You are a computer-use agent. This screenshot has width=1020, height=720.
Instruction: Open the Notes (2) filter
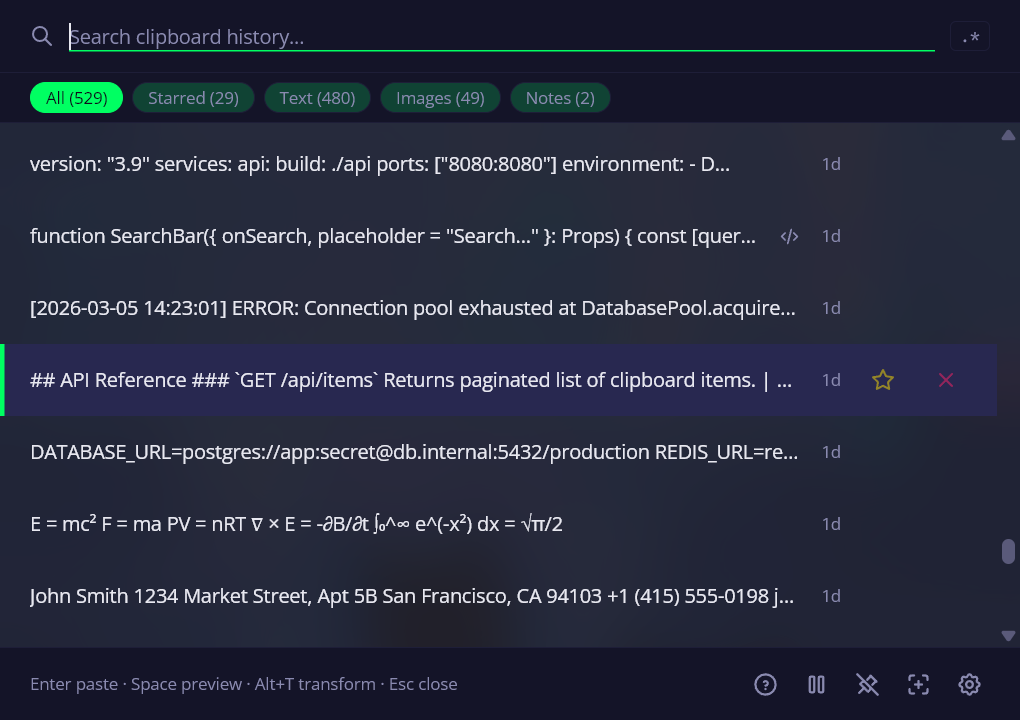(x=560, y=98)
